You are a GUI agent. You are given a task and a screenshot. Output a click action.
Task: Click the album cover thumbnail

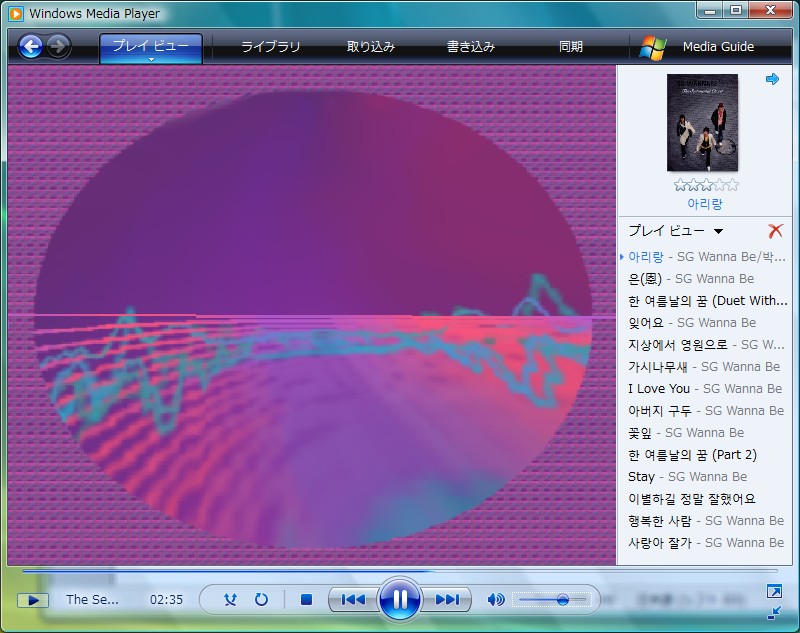[703, 122]
